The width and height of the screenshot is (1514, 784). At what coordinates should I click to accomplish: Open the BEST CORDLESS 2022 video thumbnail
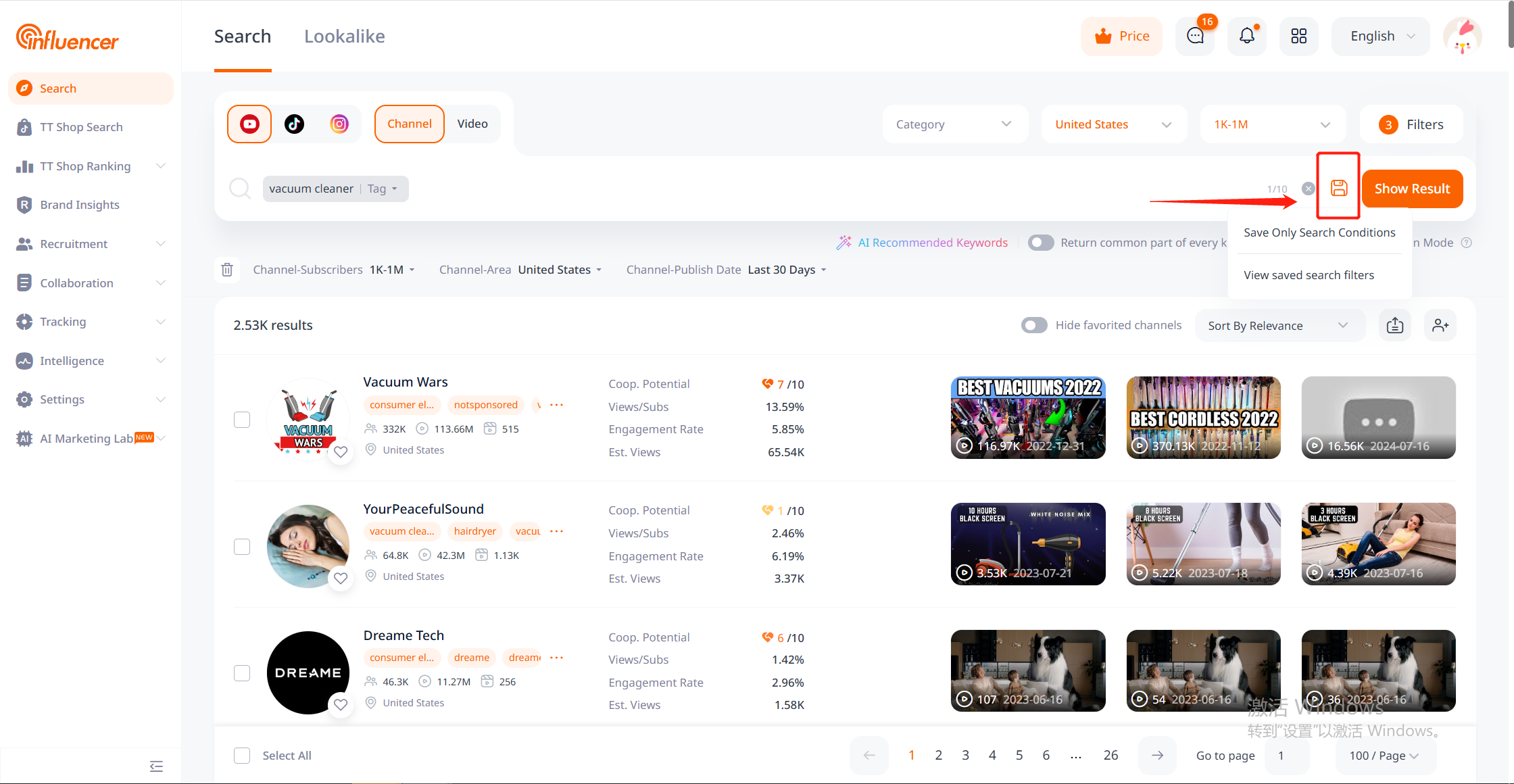[1203, 417]
